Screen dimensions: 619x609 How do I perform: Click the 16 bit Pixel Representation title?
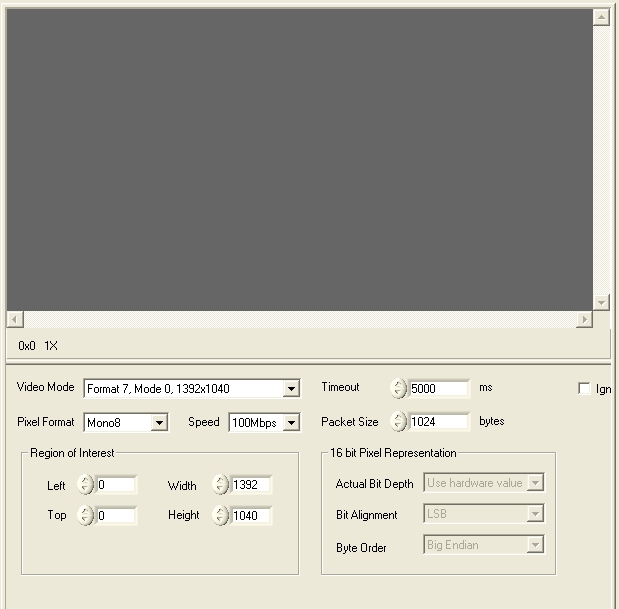(x=393, y=453)
